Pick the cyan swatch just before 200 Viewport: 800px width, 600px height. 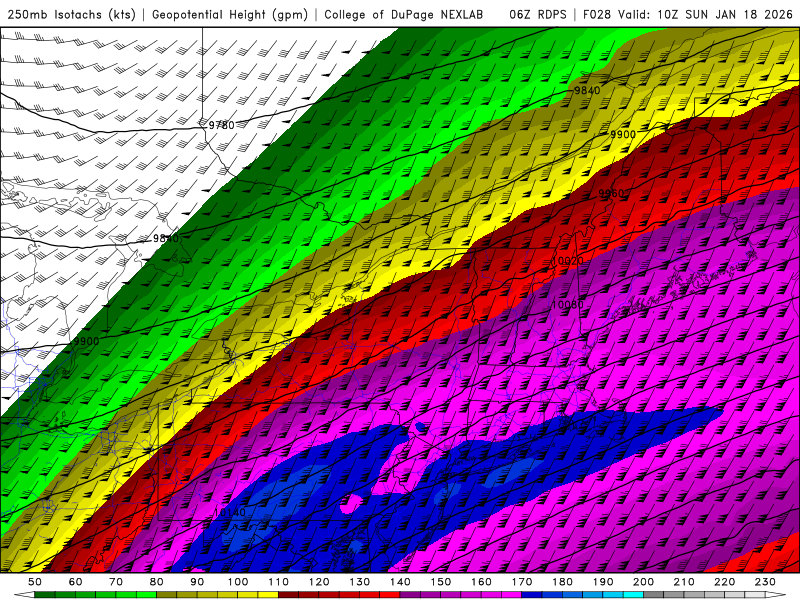(633, 595)
